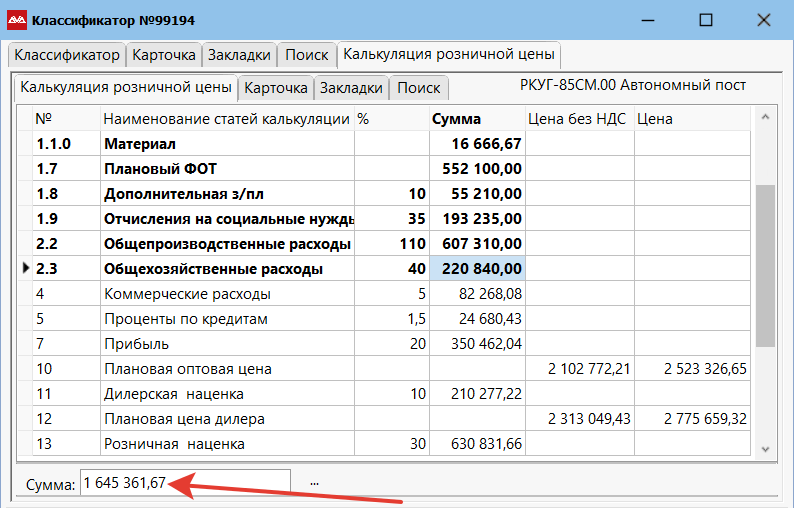Click the Прибыль row name cell
Screen dimensions: 794x508
(228, 344)
